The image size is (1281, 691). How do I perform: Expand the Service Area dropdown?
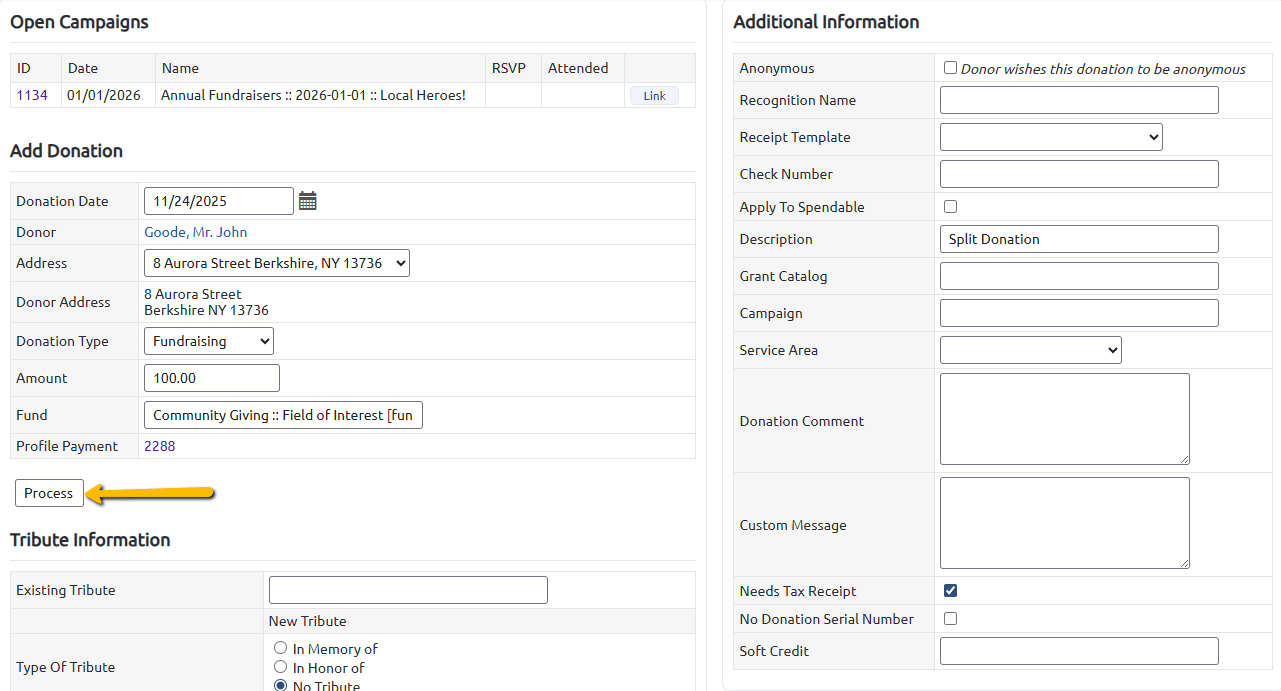1031,350
